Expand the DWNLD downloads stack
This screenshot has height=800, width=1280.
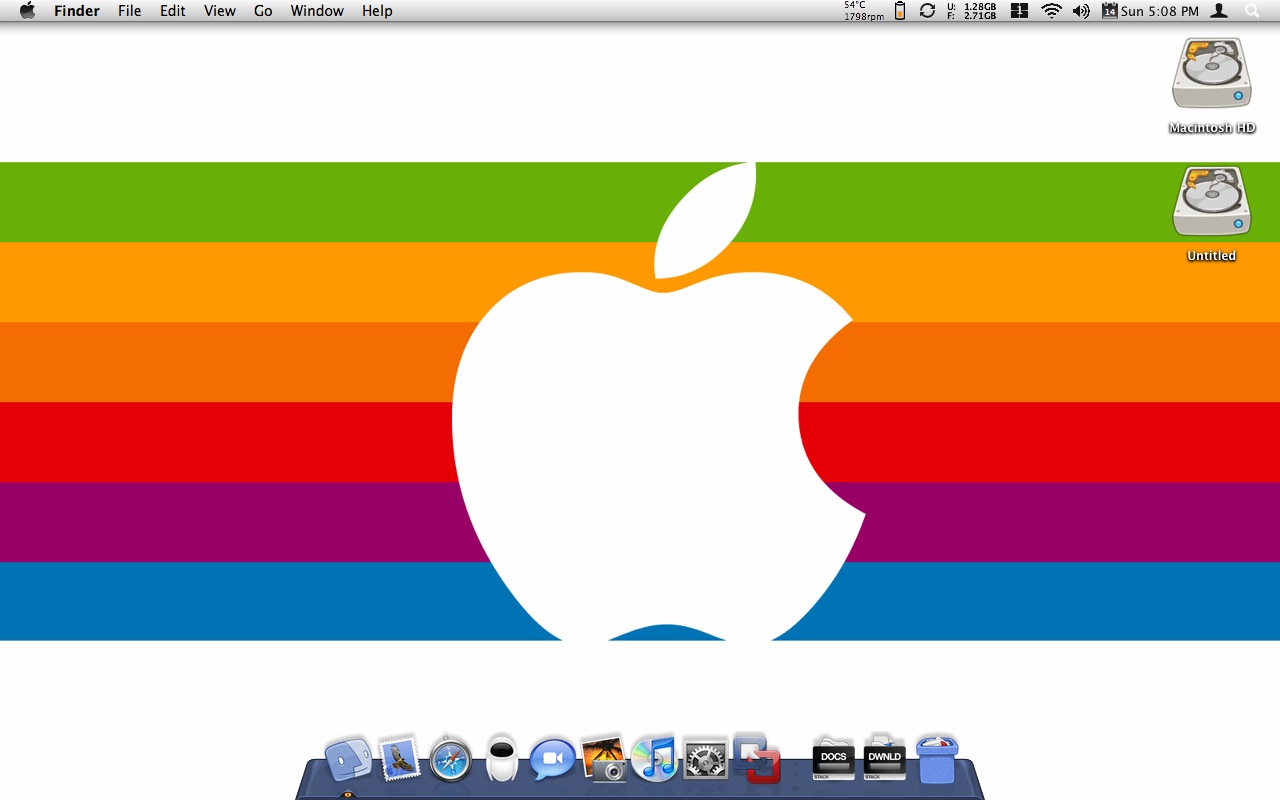point(885,759)
